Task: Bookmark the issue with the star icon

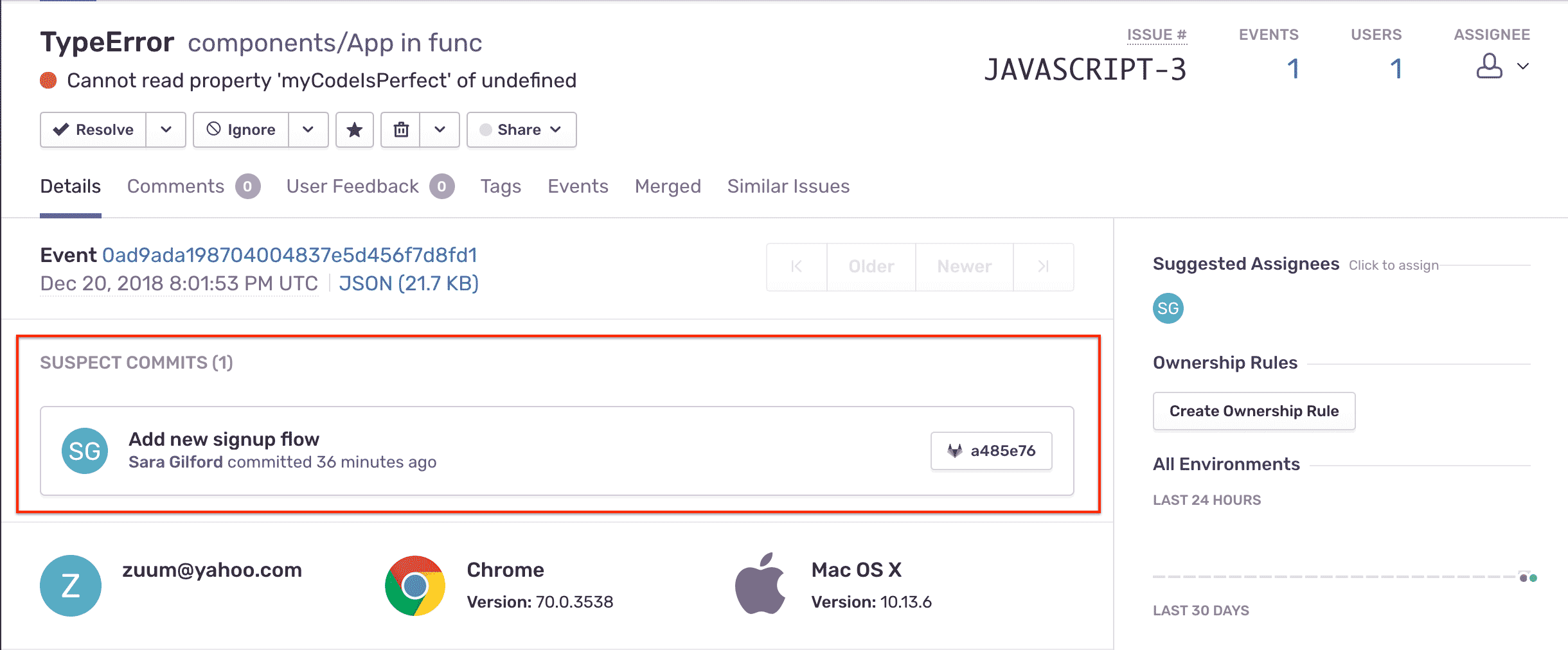Action: [x=355, y=130]
